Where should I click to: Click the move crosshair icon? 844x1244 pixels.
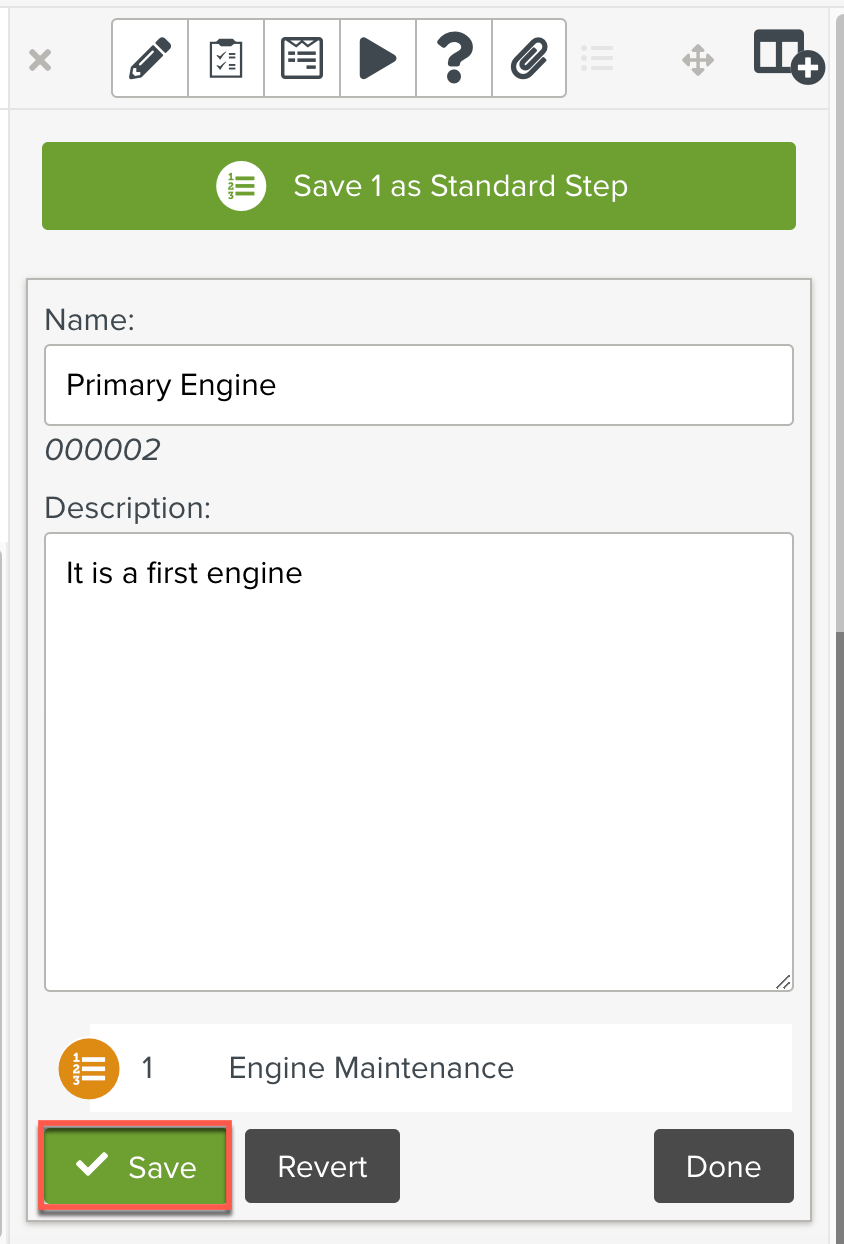click(697, 58)
